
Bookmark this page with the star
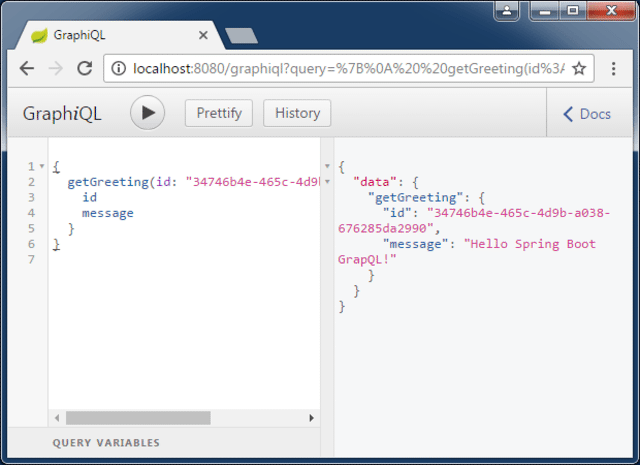pos(579,68)
